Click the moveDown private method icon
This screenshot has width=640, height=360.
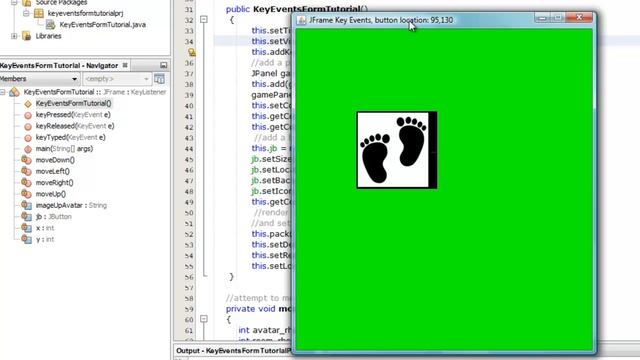27,160
